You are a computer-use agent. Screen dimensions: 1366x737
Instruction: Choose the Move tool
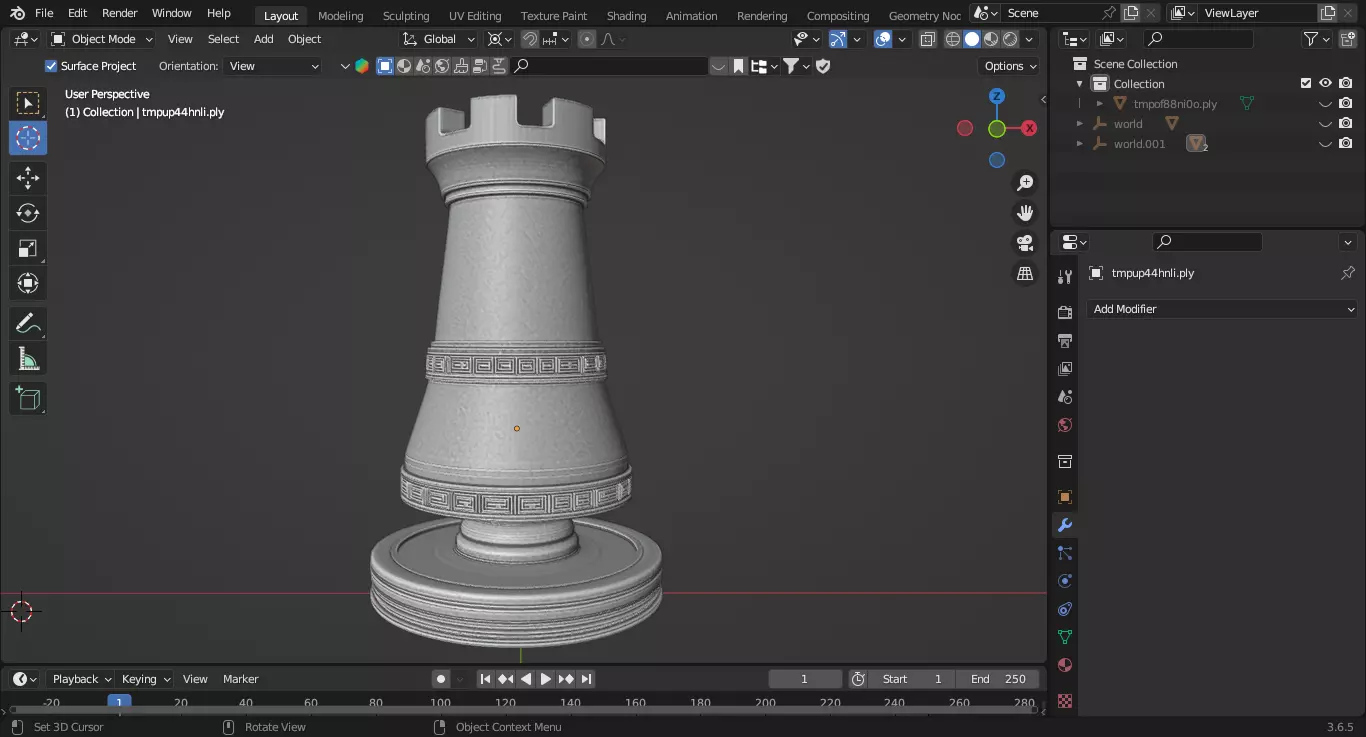coord(28,178)
